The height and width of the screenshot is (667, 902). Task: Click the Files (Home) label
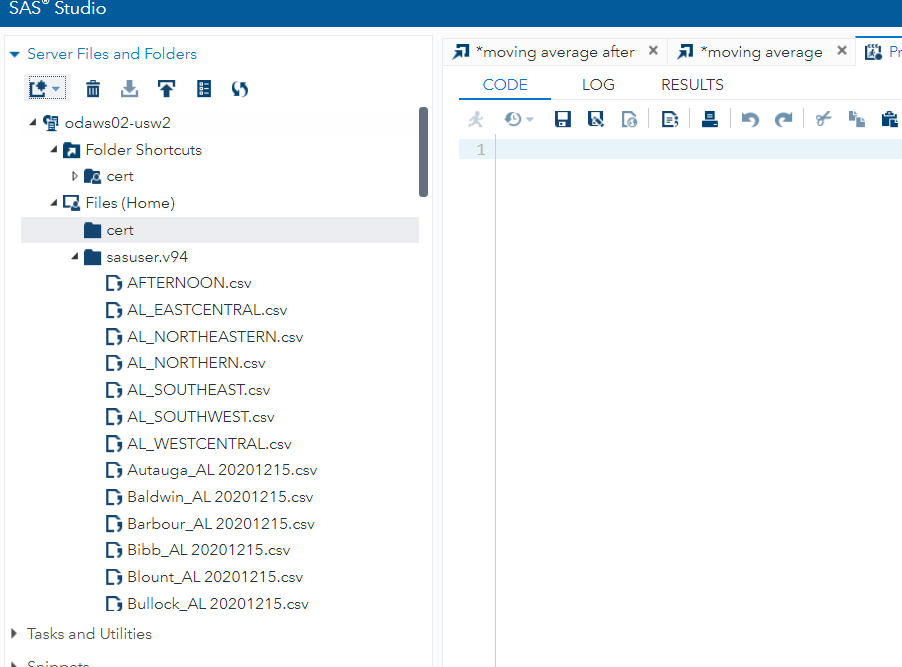[x=130, y=203]
